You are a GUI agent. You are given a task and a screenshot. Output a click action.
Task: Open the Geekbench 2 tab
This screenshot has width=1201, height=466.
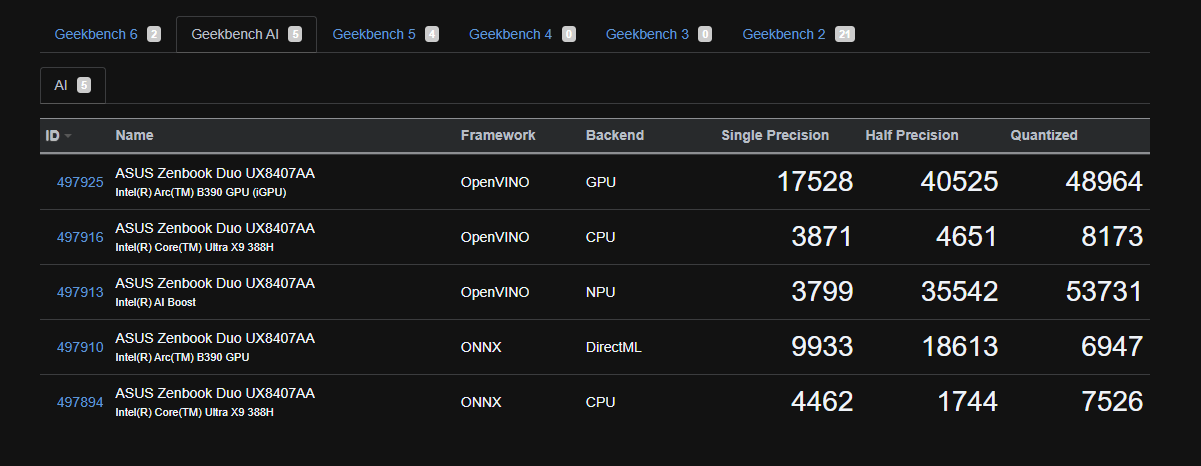(798, 34)
